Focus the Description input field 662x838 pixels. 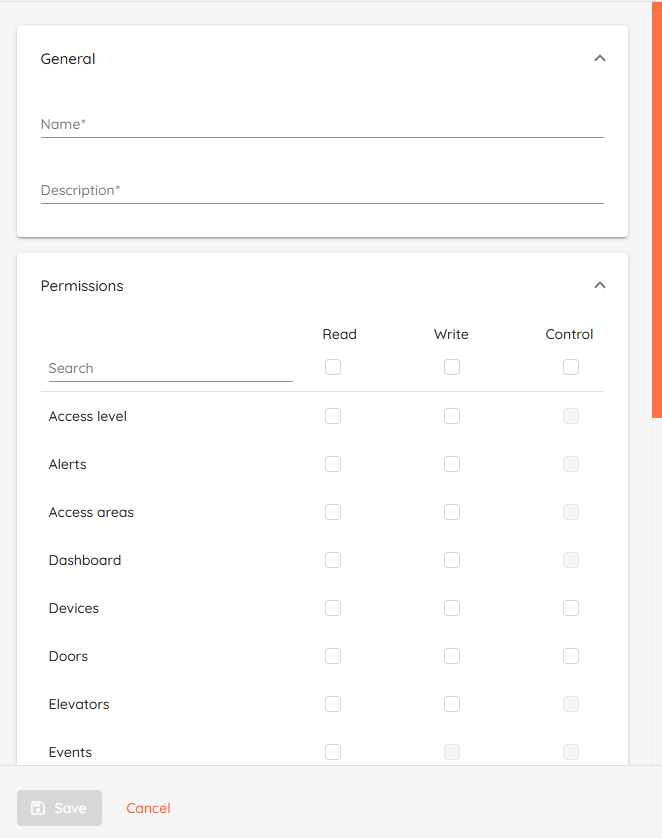point(322,190)
